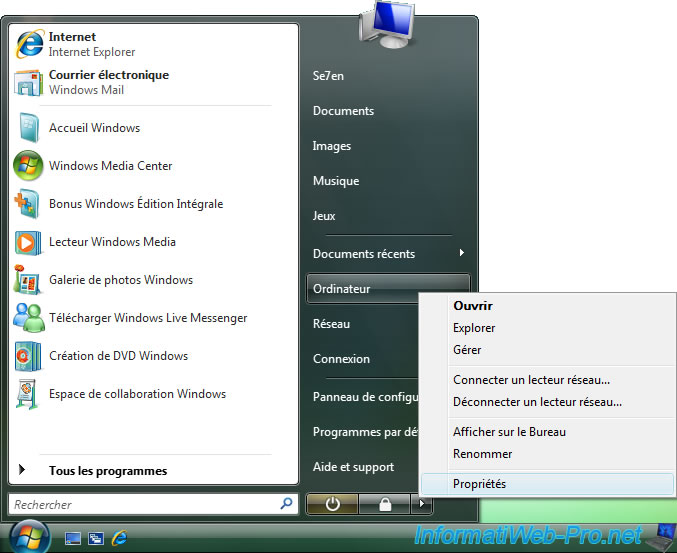Click the Galerie de photos Windows icon
The width and height of the screenshot is (677, 553).
click(27, 279)
